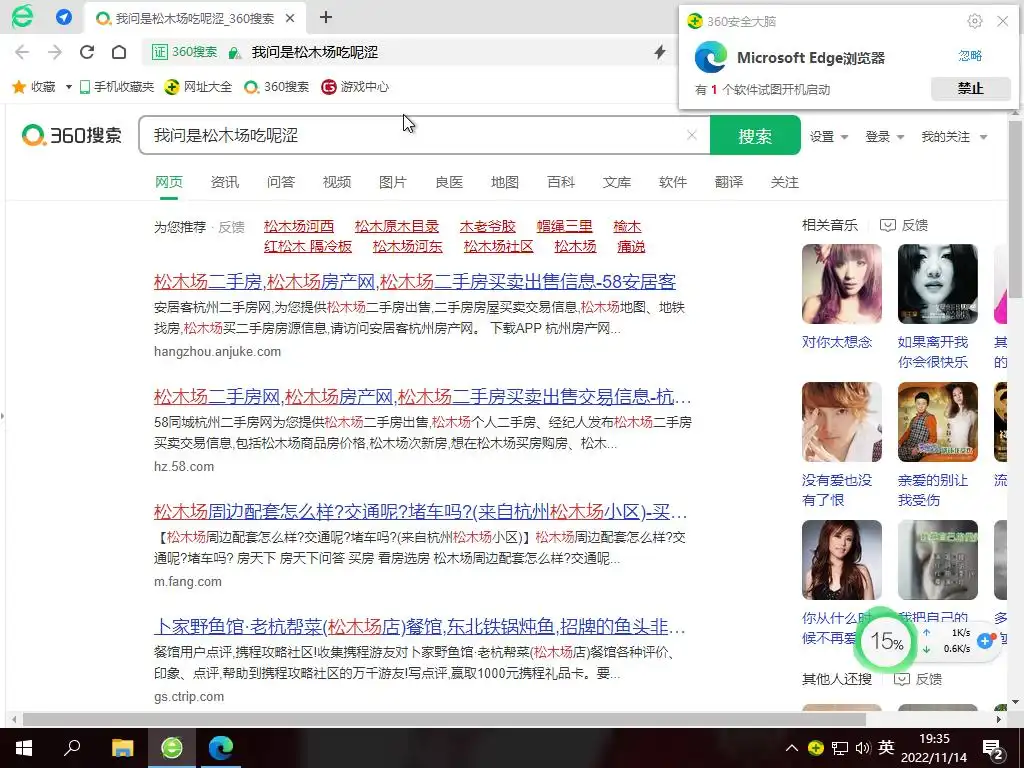Click the lightning speed-mode icon in address bar
This screenshot has height=768, width=1024.
point(660,52)
